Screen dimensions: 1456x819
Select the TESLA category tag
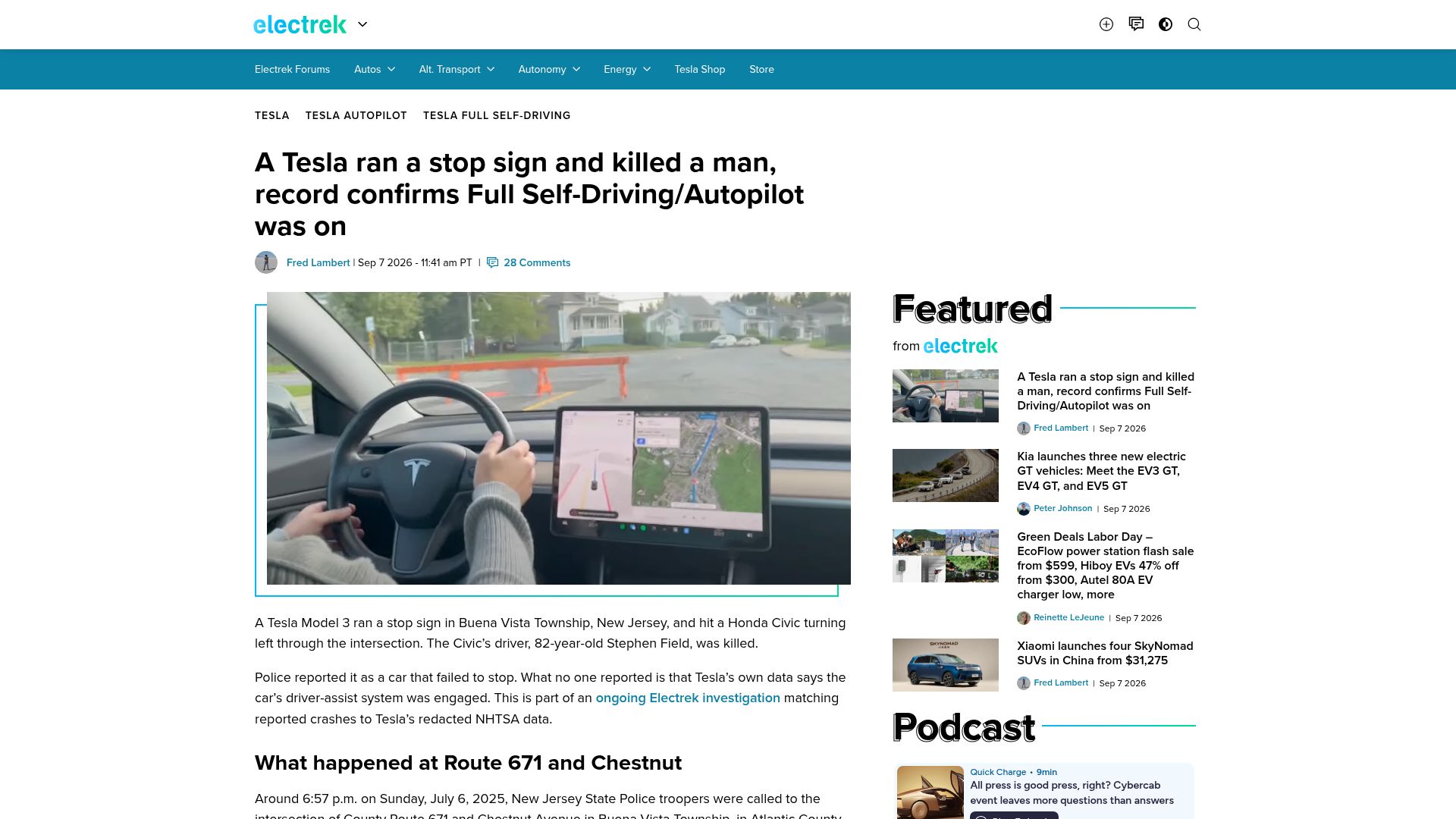272,115
